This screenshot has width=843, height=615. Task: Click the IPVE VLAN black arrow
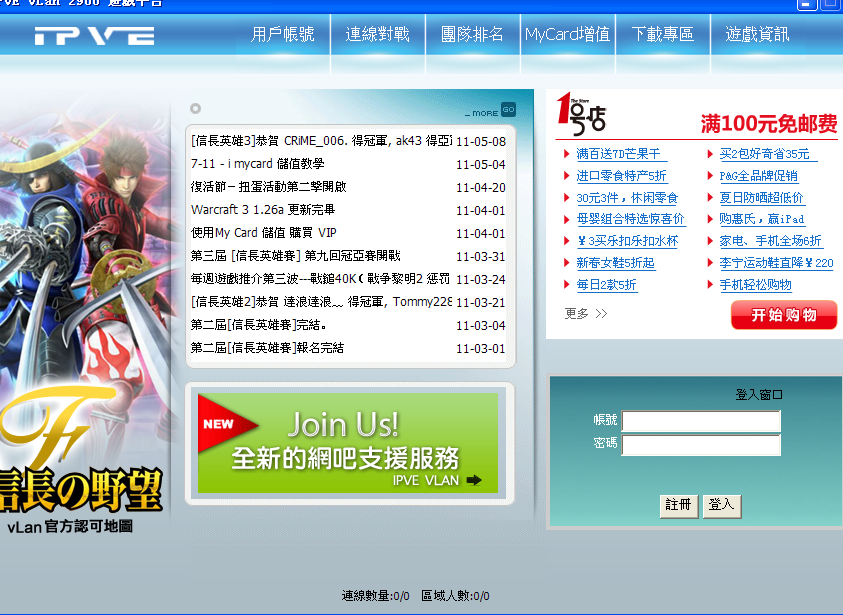474,480
